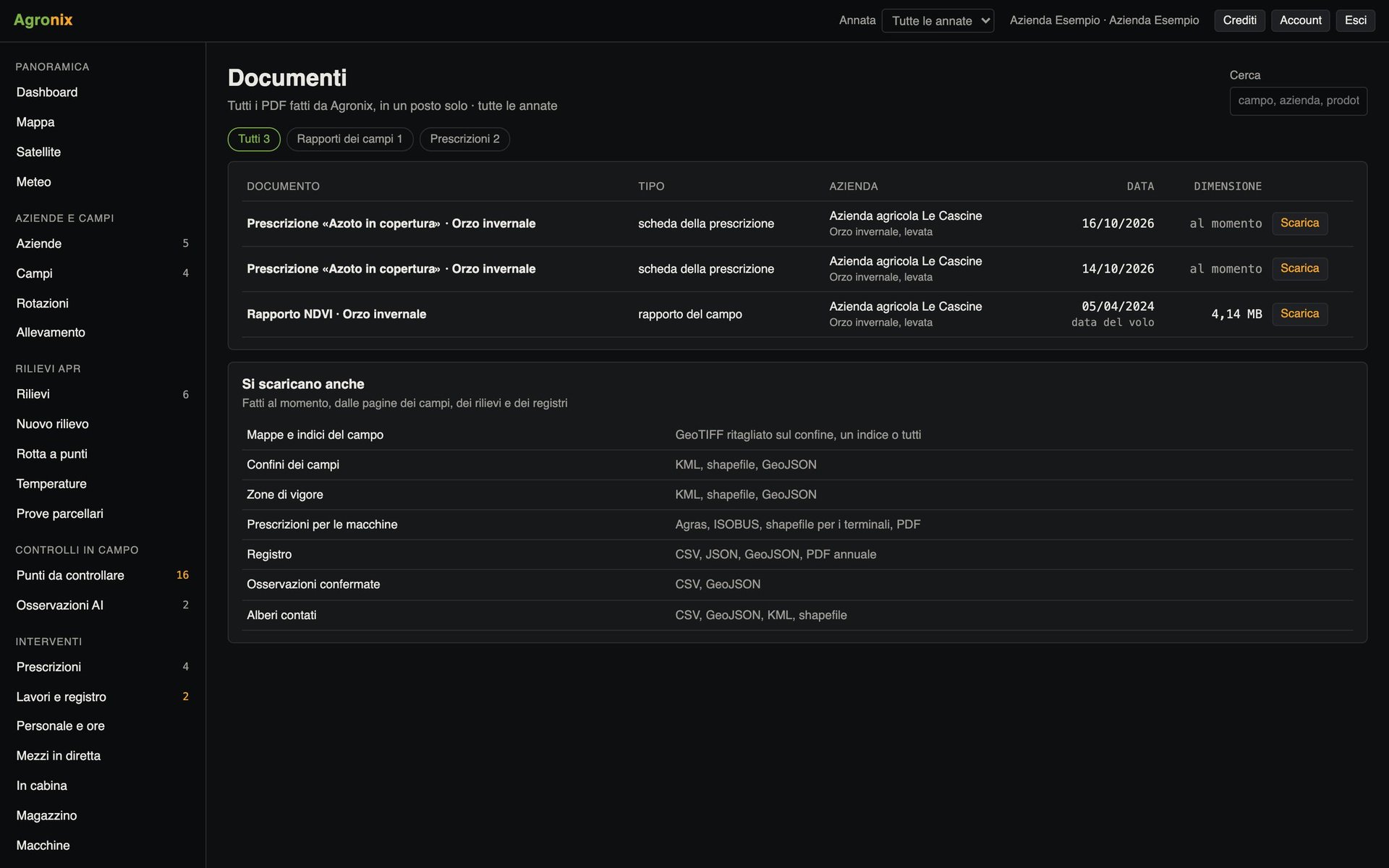Screen dimensions: 1389x868
Task: Click the "4,14 MB" size cell
Action: [1236, 314]
